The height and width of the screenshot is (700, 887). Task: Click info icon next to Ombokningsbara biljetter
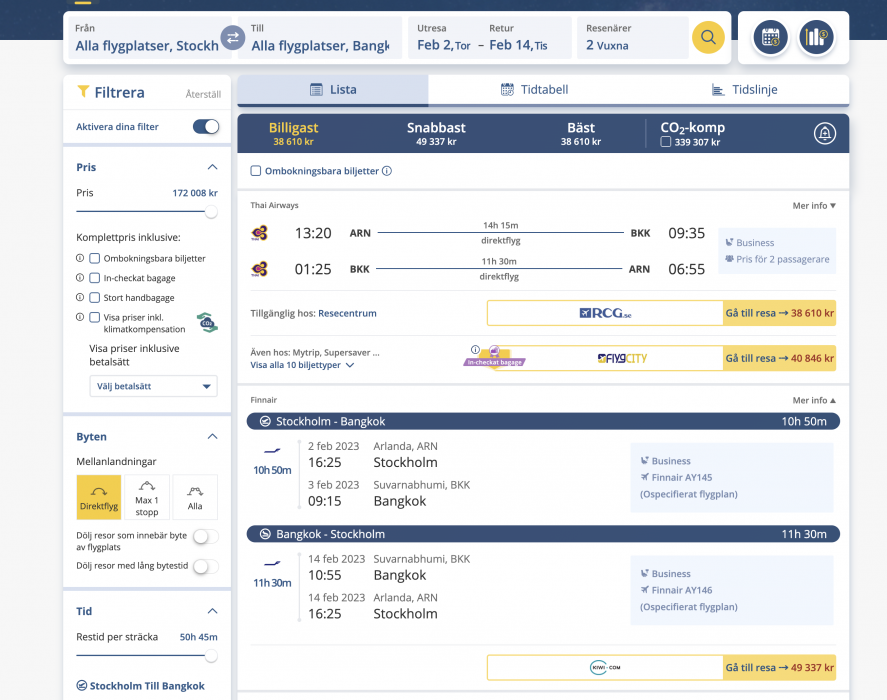pyautogui.click(x=387, y=171)
